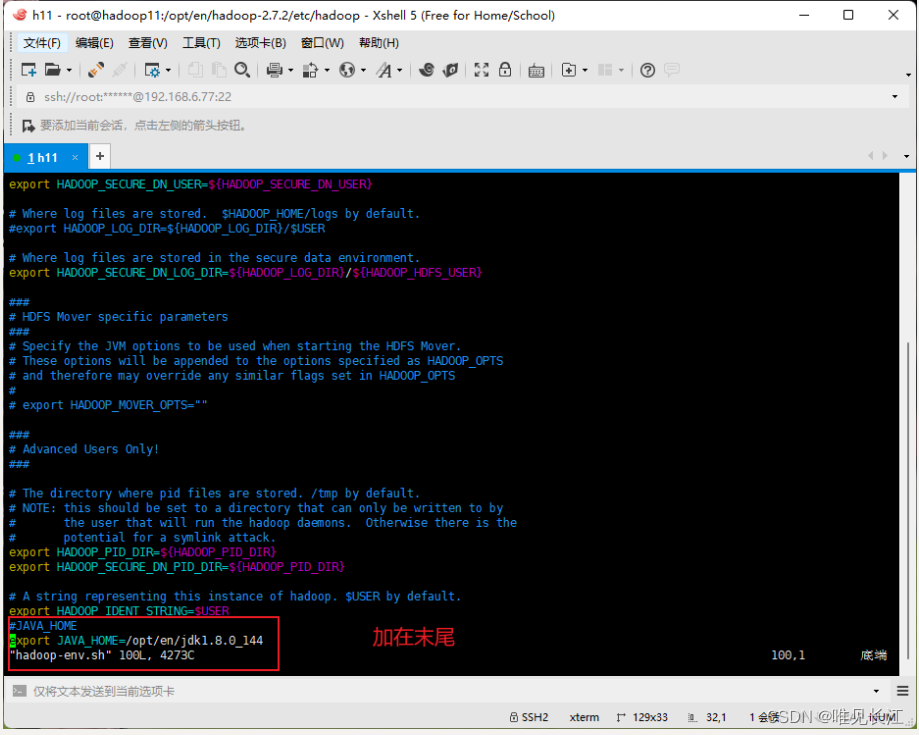Click the "hadoop-env.sh" 100L, 4273C status line
Screen dimensions: 919x735
tap(102, 655)
